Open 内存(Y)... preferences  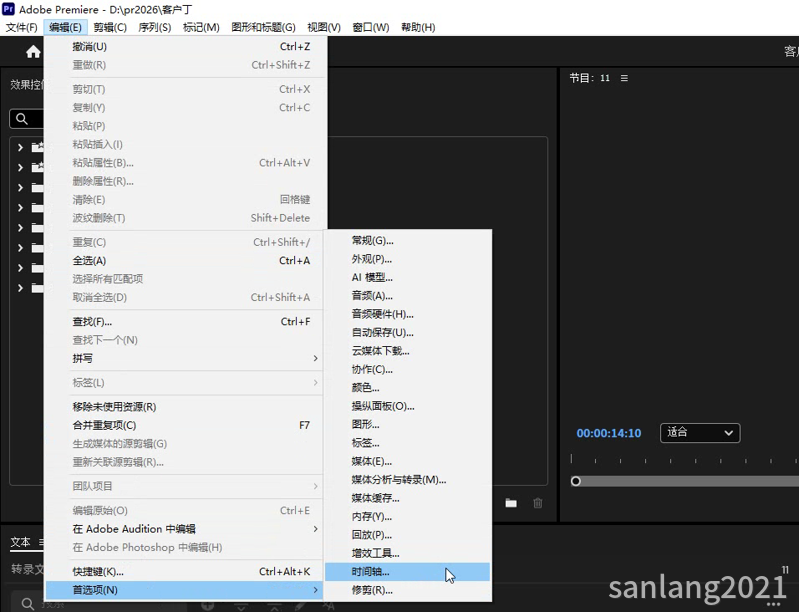408,516
